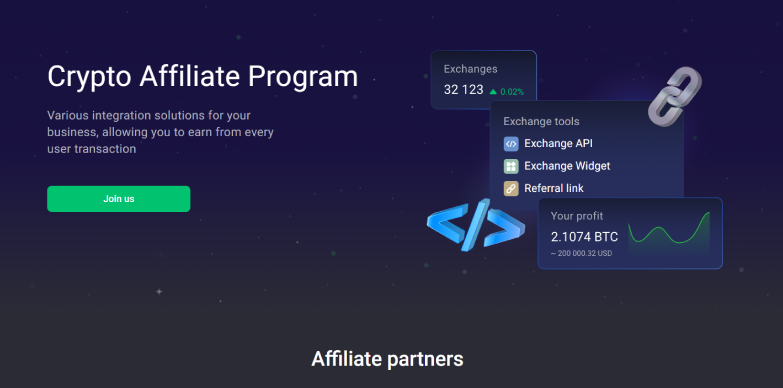Viewport: 783px width, 388px height.
Task: Click the green up triangle beside 0.02%
Action: point(493,91)
